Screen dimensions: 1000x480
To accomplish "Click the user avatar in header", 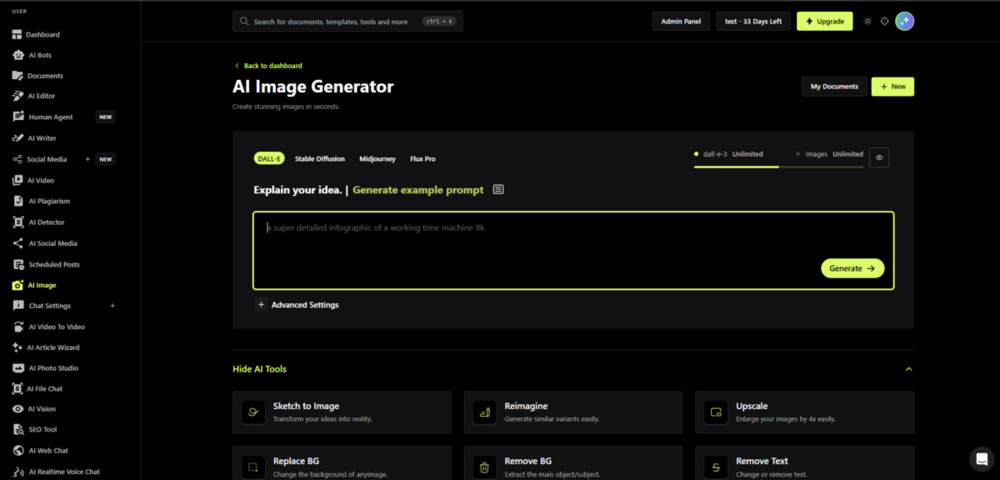I will tap(904, 21).
